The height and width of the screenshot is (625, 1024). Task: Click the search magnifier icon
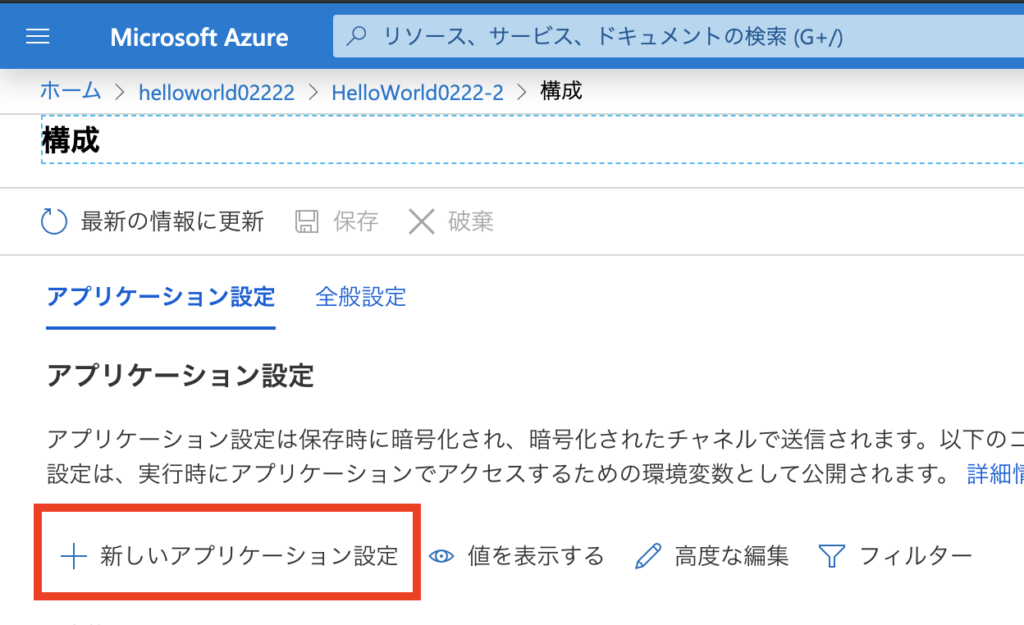(356, 35)
